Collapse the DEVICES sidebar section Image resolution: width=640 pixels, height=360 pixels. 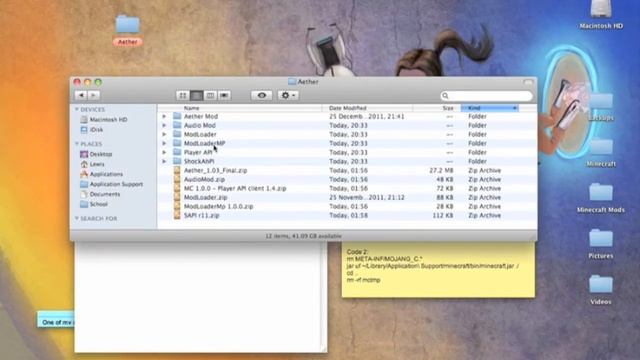[x=77, y=109]
